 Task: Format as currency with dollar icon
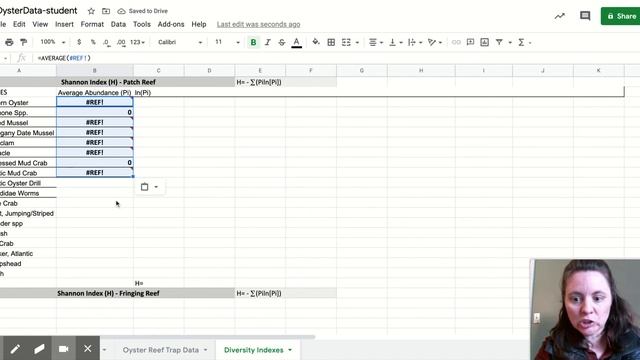[79, 42]
